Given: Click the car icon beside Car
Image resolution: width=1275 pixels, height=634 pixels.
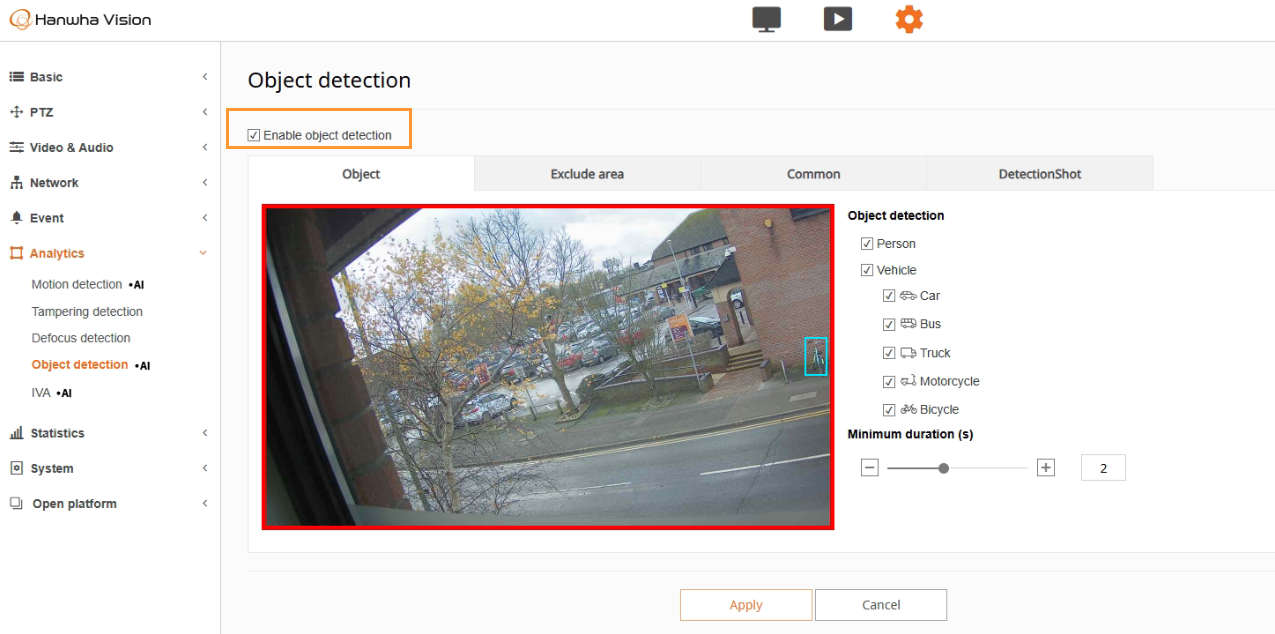Looking at the screenshot, I should pyautogui.click(x=908, y=295).
